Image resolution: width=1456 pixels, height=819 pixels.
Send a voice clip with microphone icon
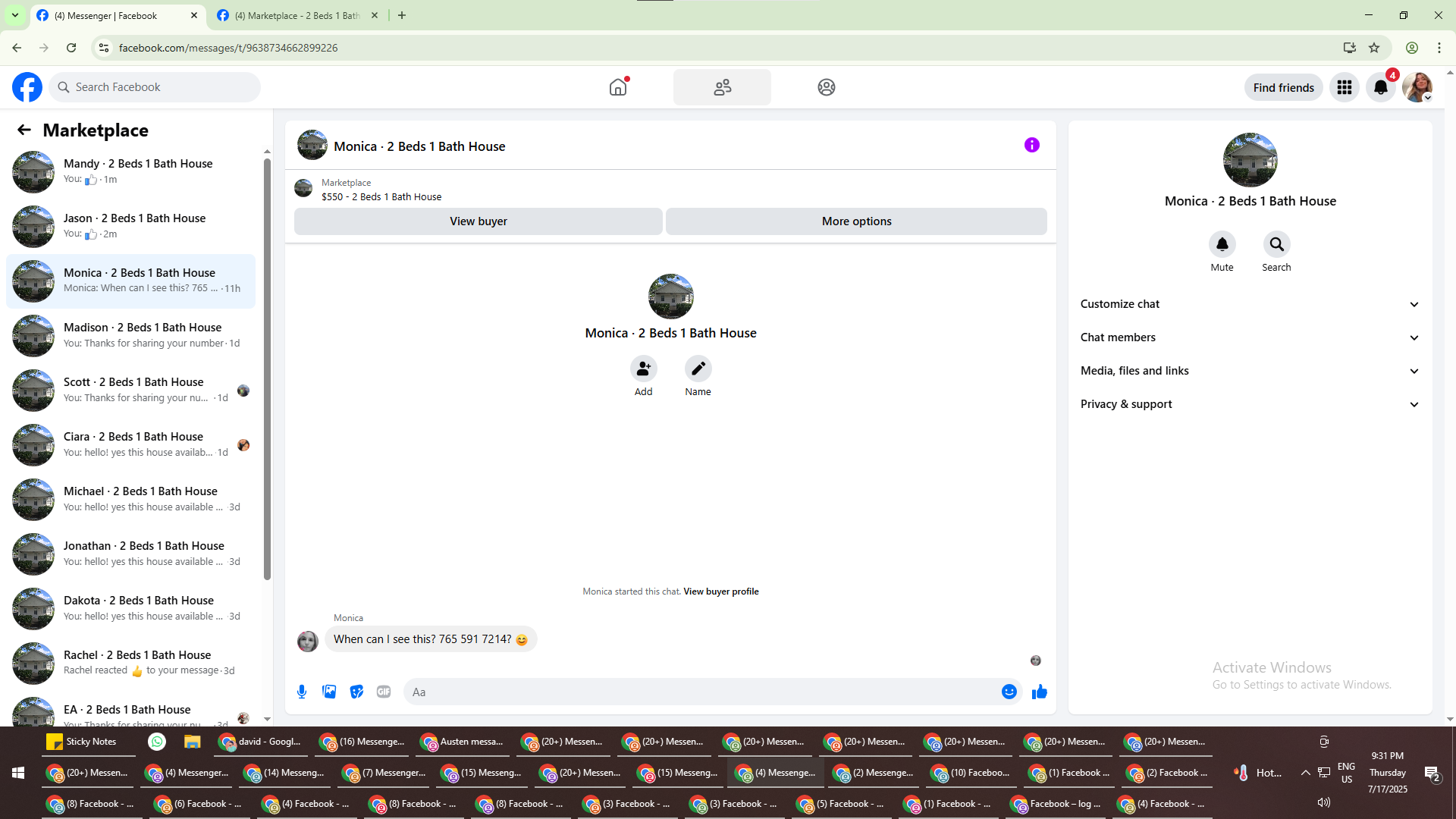[302, 692]
